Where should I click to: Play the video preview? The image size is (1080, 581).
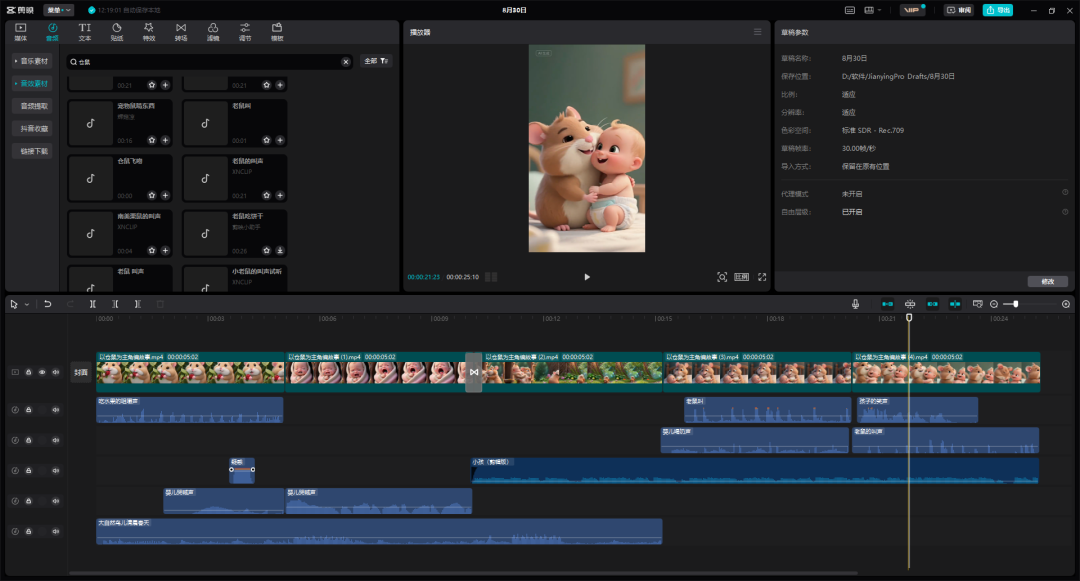coord(587,277)
